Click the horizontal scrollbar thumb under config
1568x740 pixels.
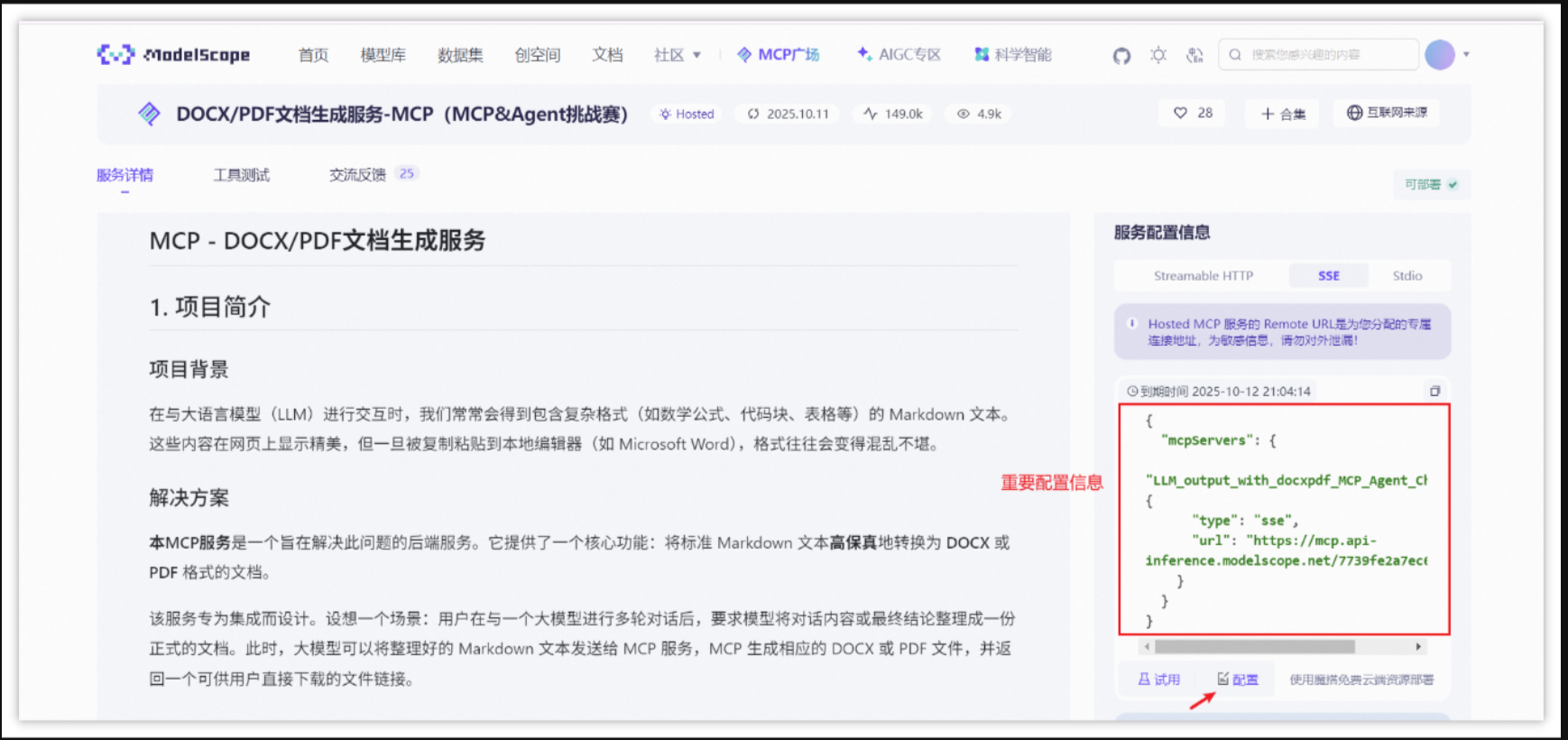[x=1254, y=647]
